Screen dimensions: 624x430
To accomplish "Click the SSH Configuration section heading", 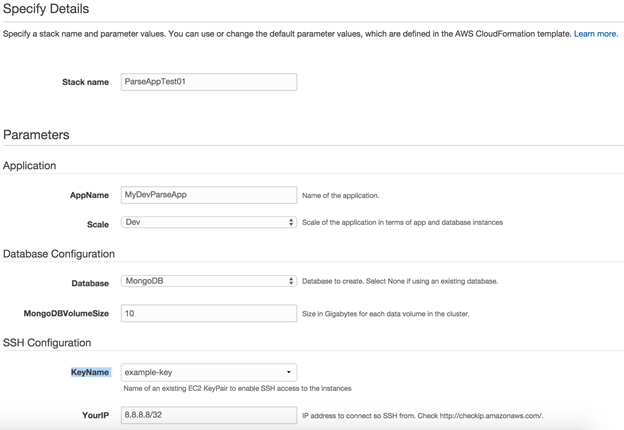I will [47, 343].
